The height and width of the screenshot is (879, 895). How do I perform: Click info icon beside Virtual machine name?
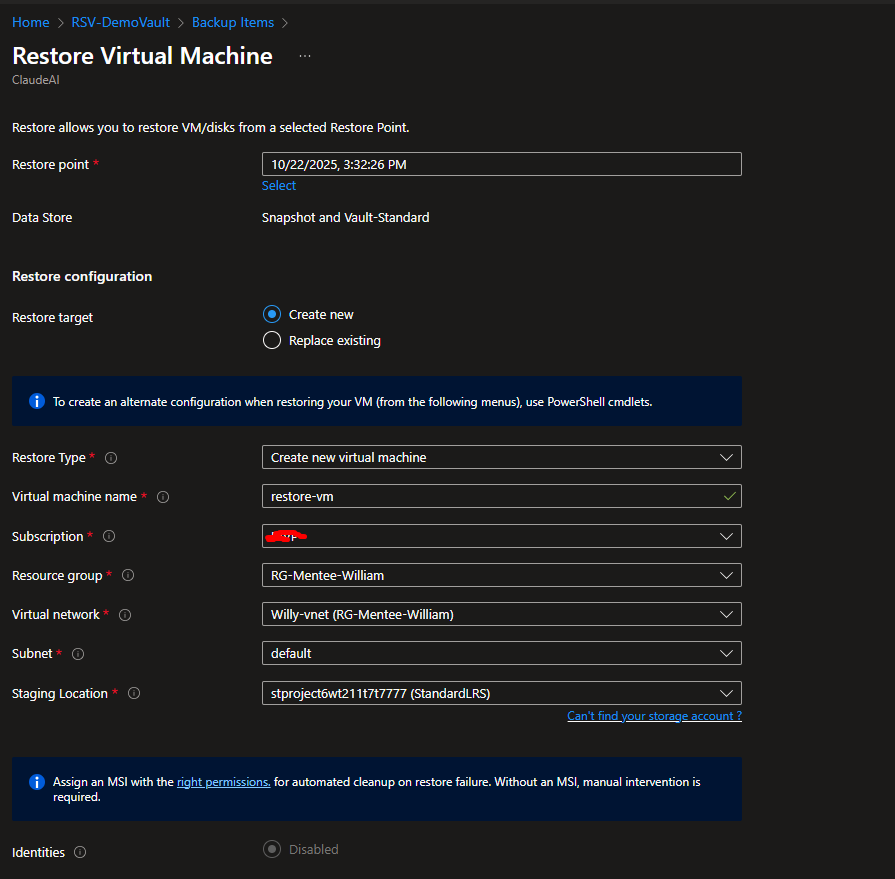coord(163,497)
